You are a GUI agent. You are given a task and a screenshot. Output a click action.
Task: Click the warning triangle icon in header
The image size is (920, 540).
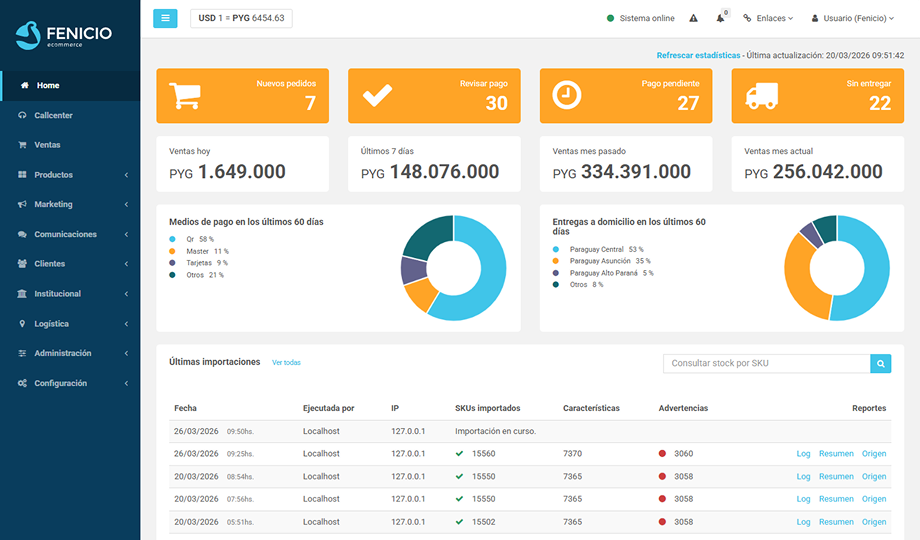pyautogui.click(x=694, y=18)
